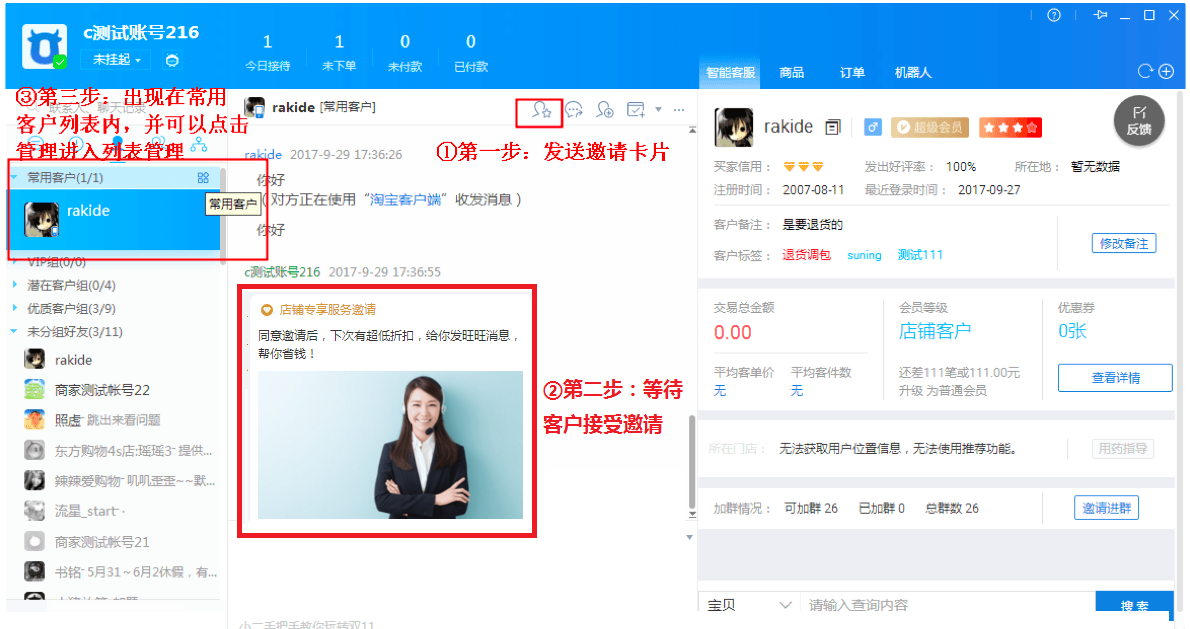
Task: Click the note icon next to rakide name
Action: click(833, 127)
